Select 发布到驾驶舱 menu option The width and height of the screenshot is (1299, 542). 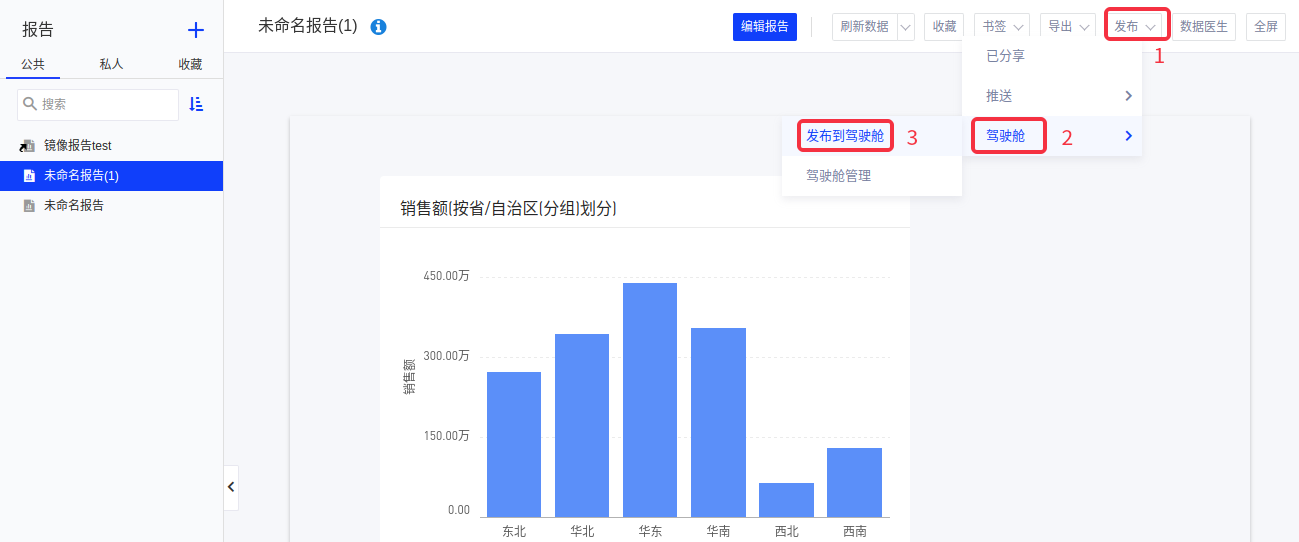(x=845, y=136)
